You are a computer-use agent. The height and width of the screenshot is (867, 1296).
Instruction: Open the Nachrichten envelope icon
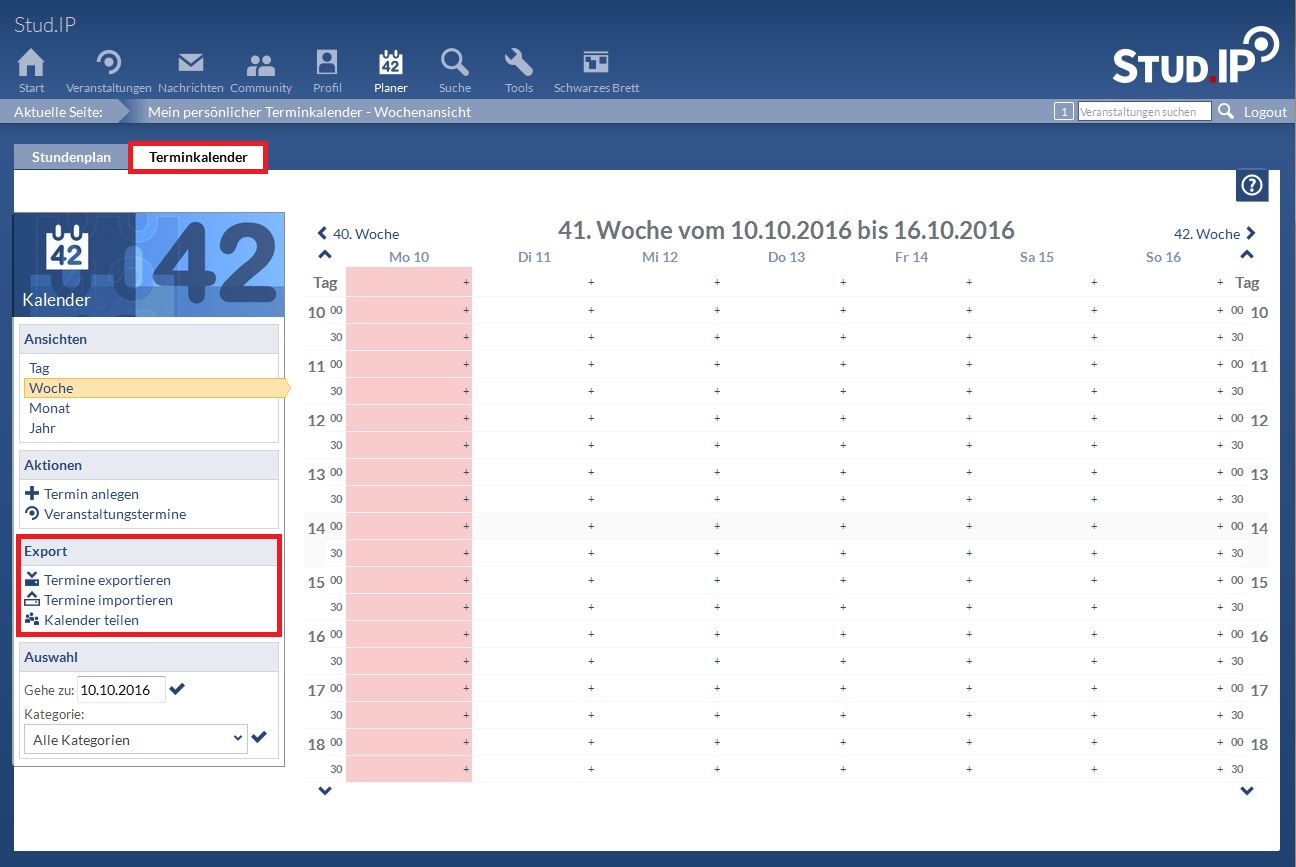pos(190,64)
